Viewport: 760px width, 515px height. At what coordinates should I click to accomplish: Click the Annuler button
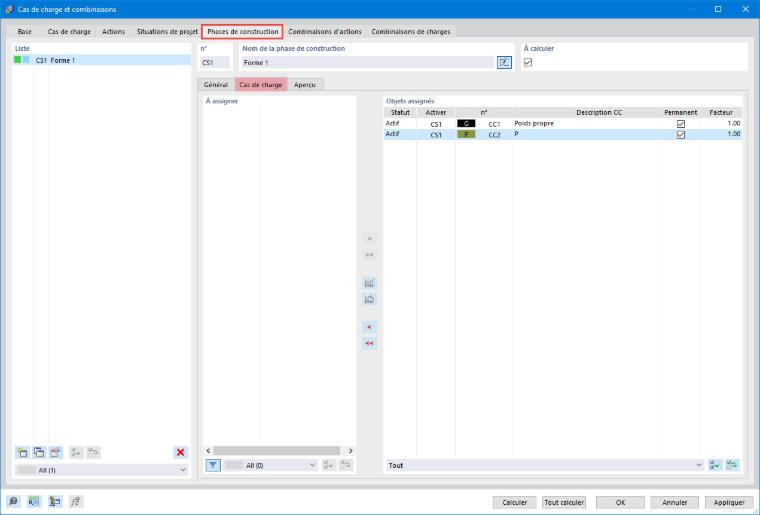675,502
